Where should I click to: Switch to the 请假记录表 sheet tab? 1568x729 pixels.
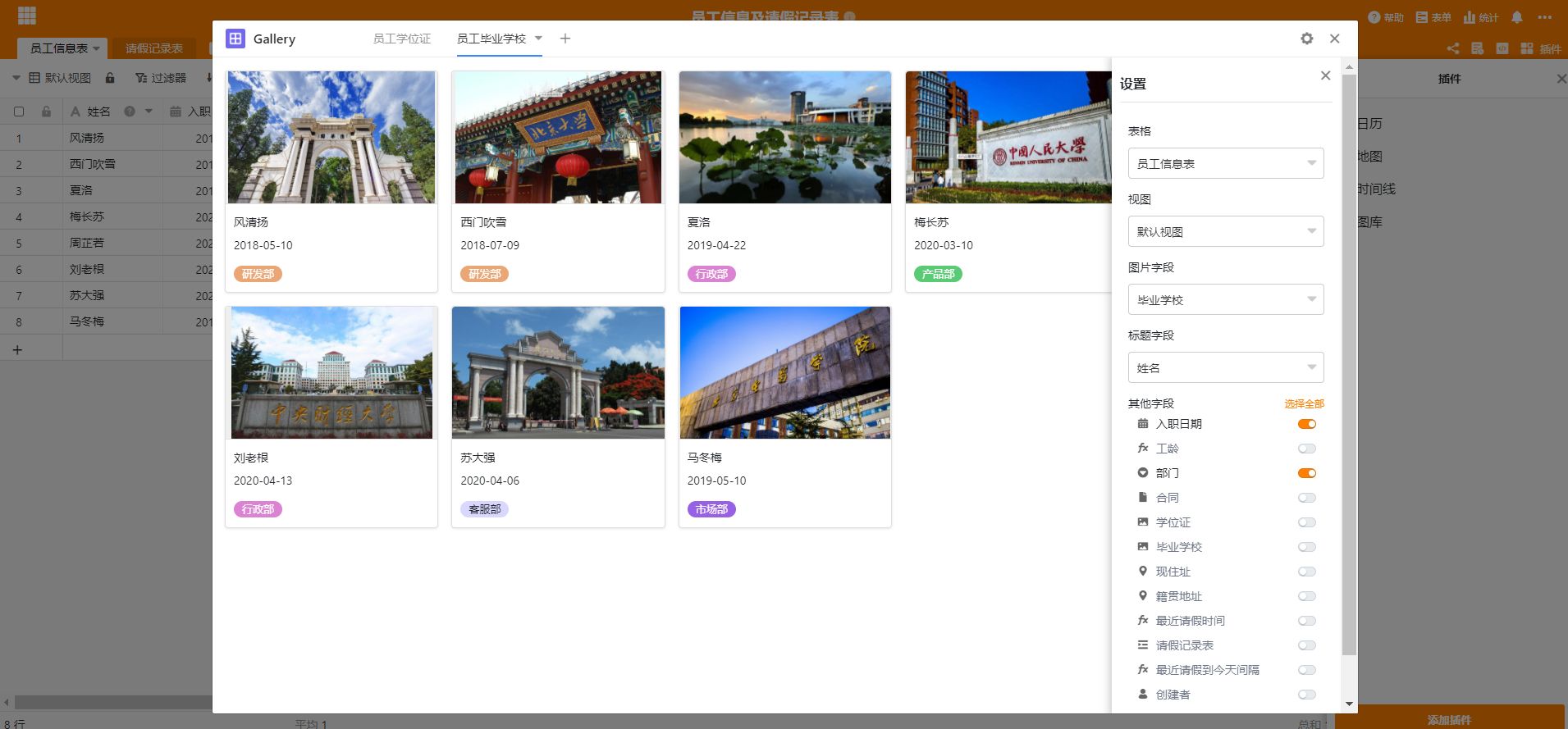click(x=154, y=48)
